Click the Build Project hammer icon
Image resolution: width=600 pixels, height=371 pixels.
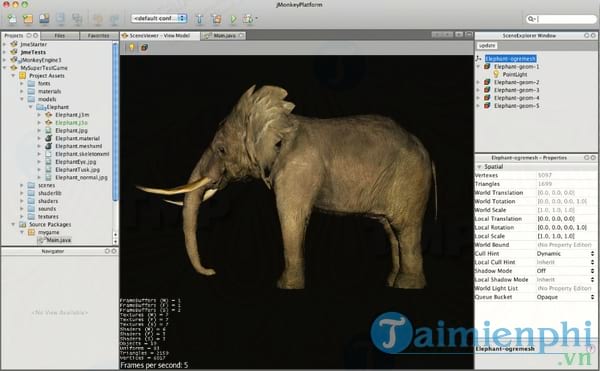click(x=199, y=19)
